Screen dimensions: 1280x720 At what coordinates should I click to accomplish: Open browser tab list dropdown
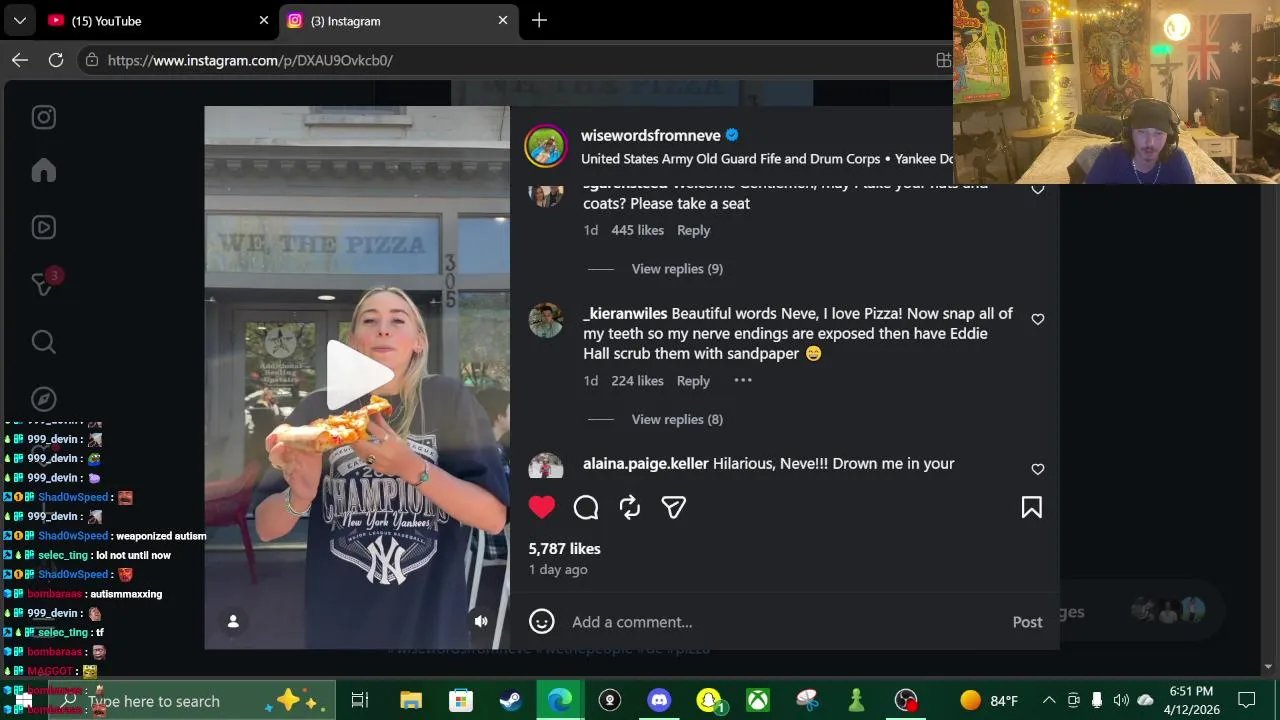pos(19,20)
